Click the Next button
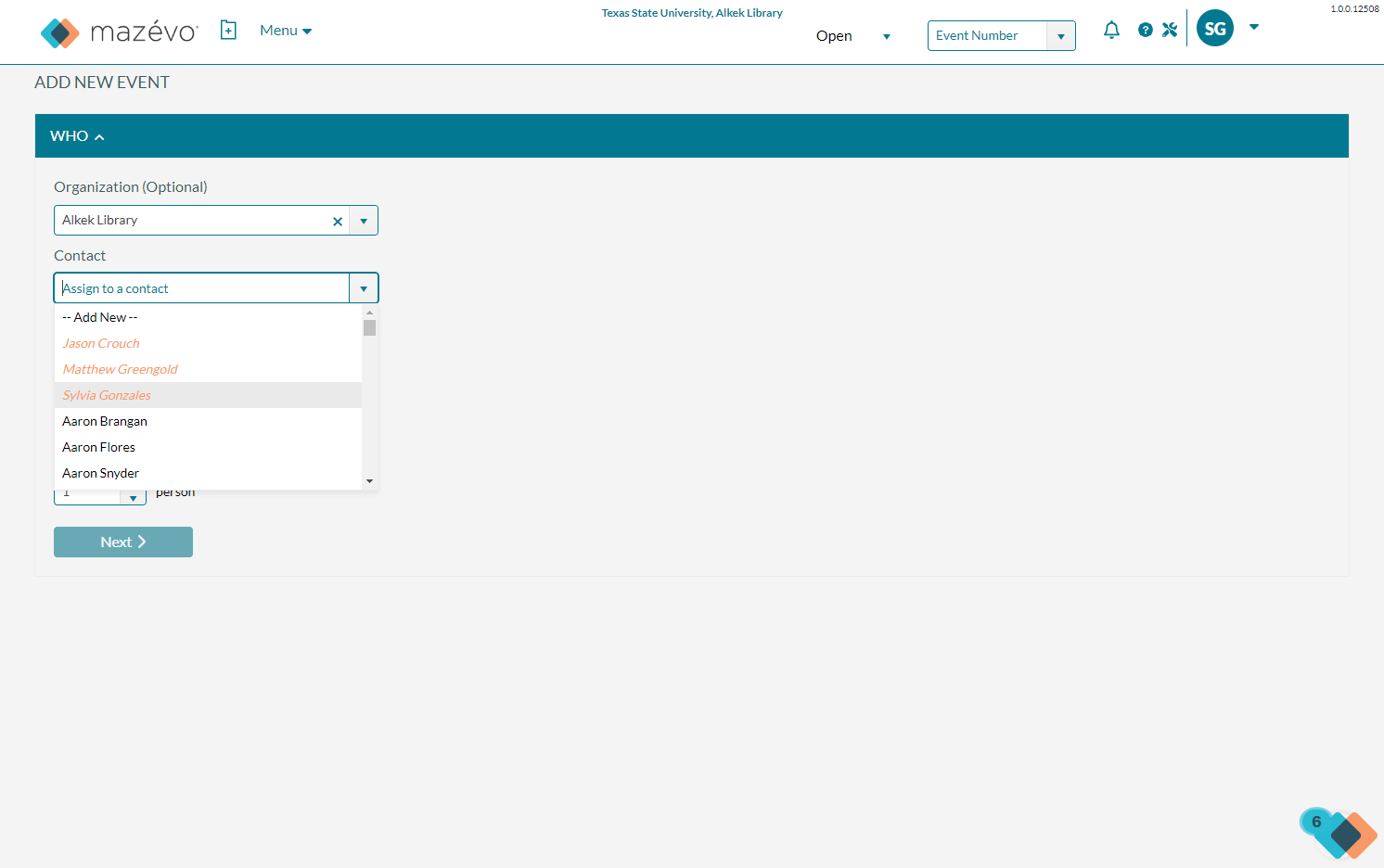This screenshot has width=1384, height=868. [123, 542]
